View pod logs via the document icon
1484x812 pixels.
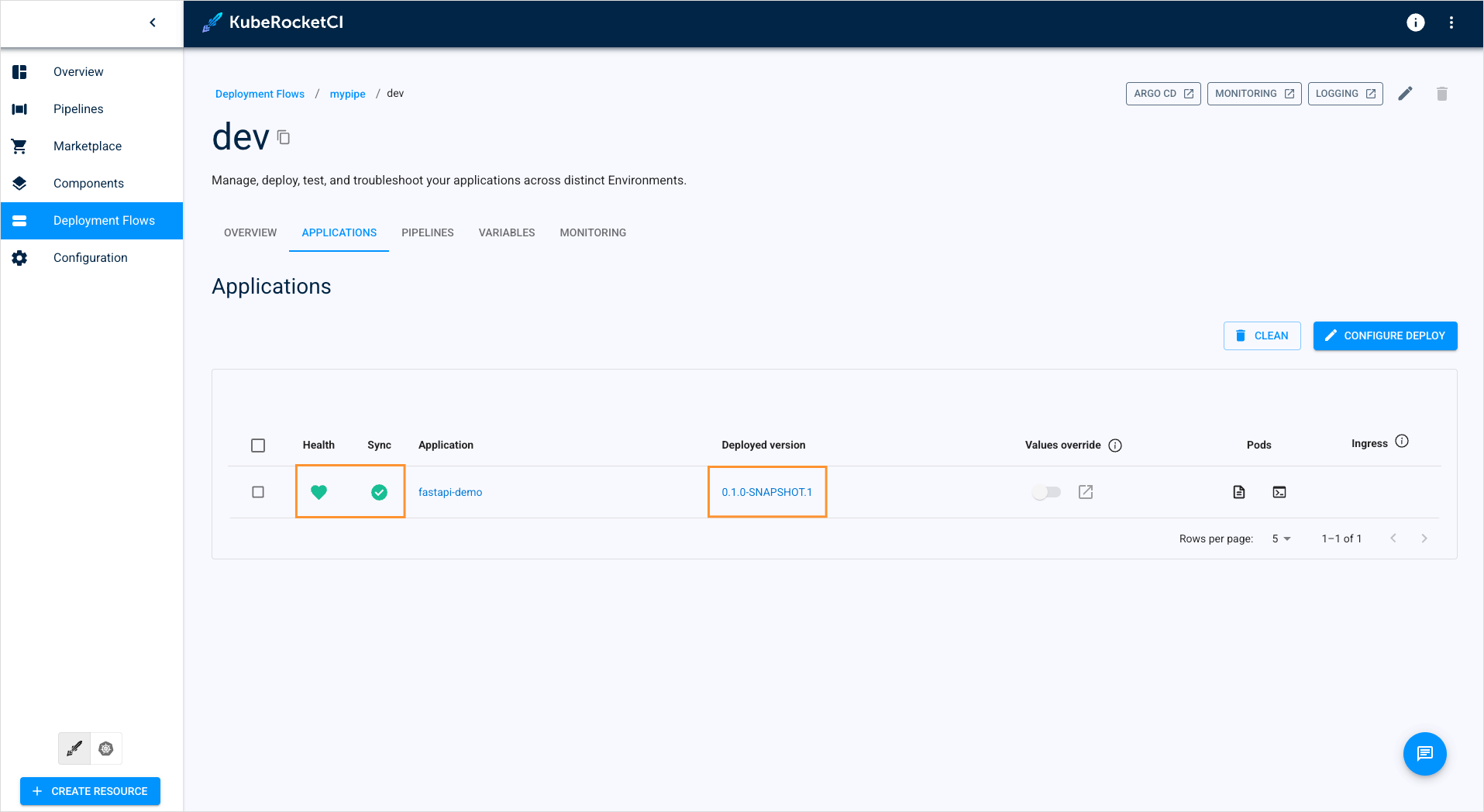tap(1238, 491)
